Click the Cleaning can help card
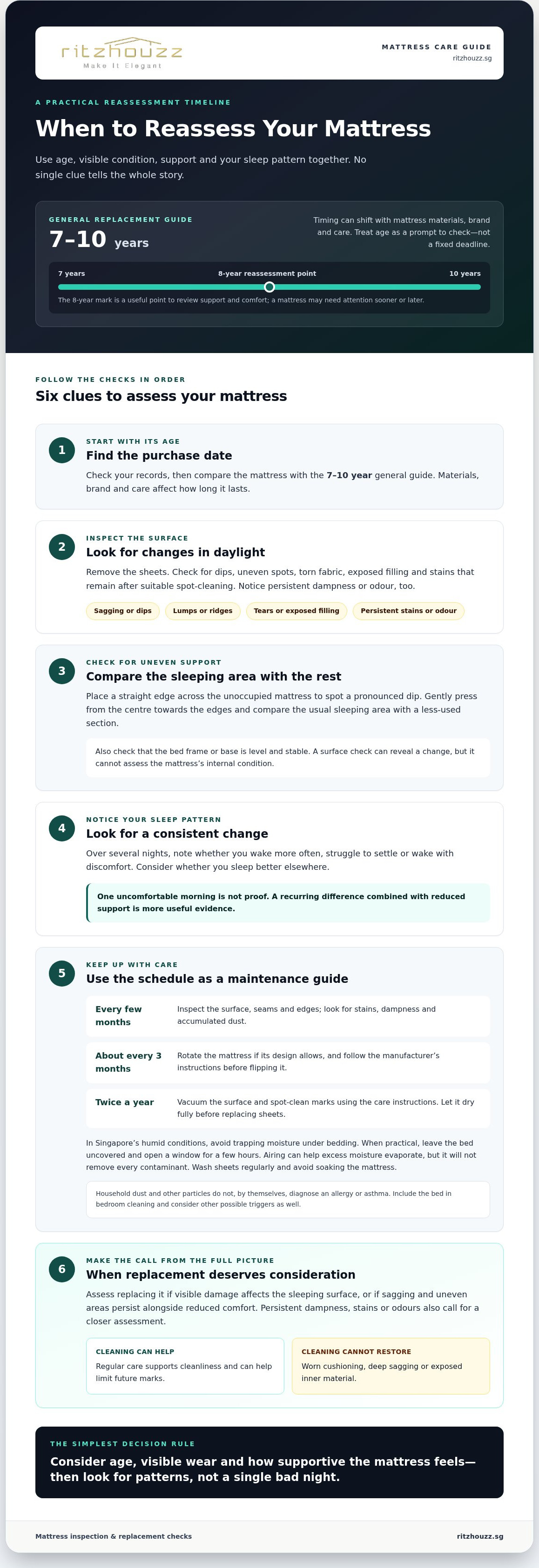The image size is (539, 1568). click(x=185, y=1366)
